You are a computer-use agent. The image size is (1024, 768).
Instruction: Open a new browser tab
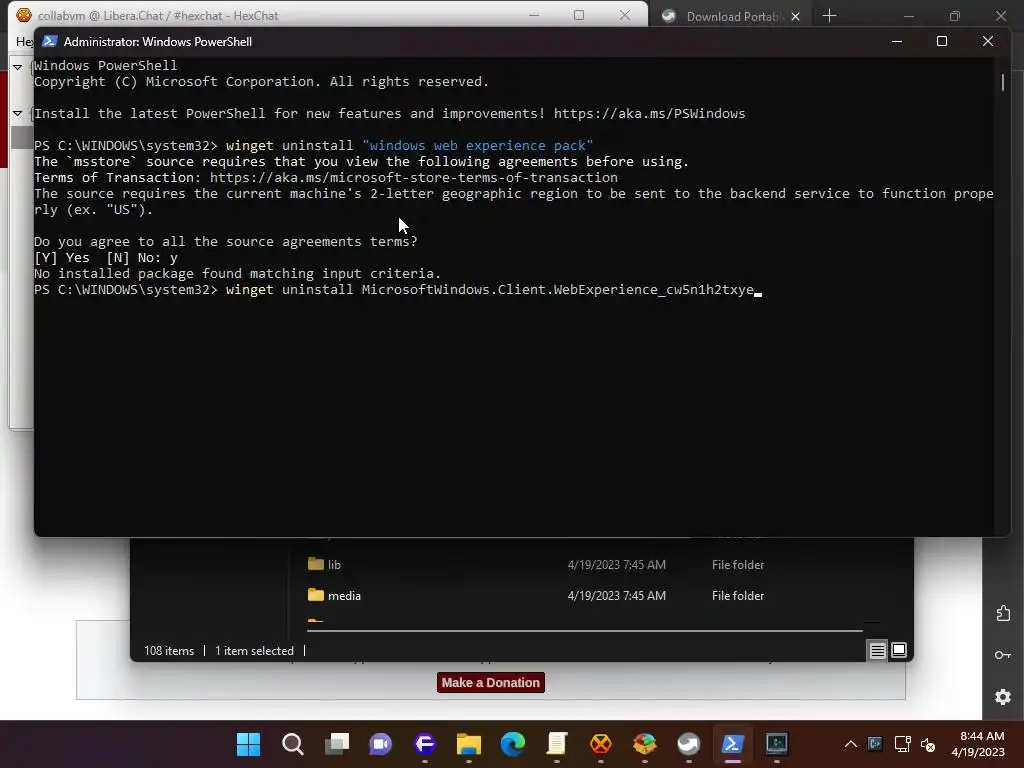pyautogui.click(x=829, y=16)
